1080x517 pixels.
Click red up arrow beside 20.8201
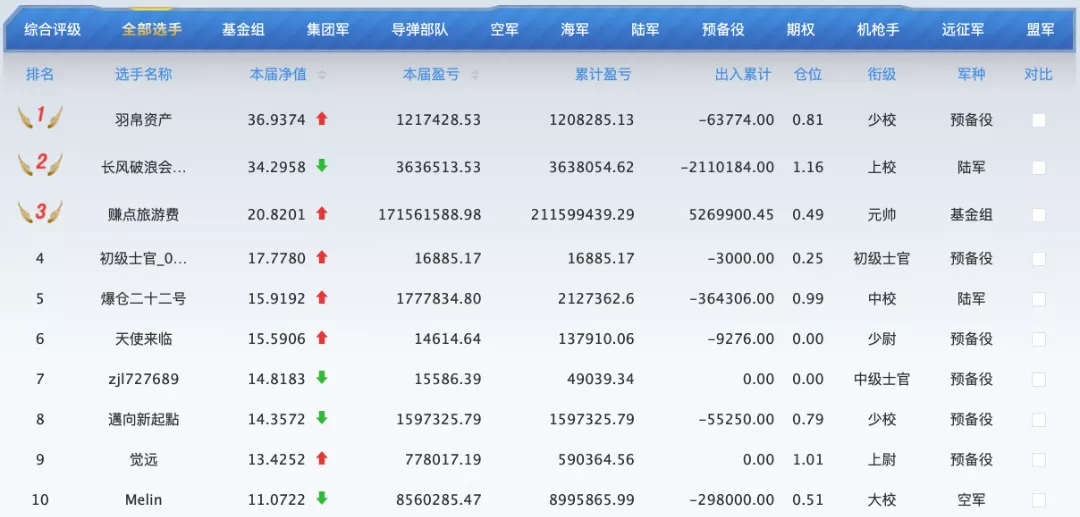322,213
